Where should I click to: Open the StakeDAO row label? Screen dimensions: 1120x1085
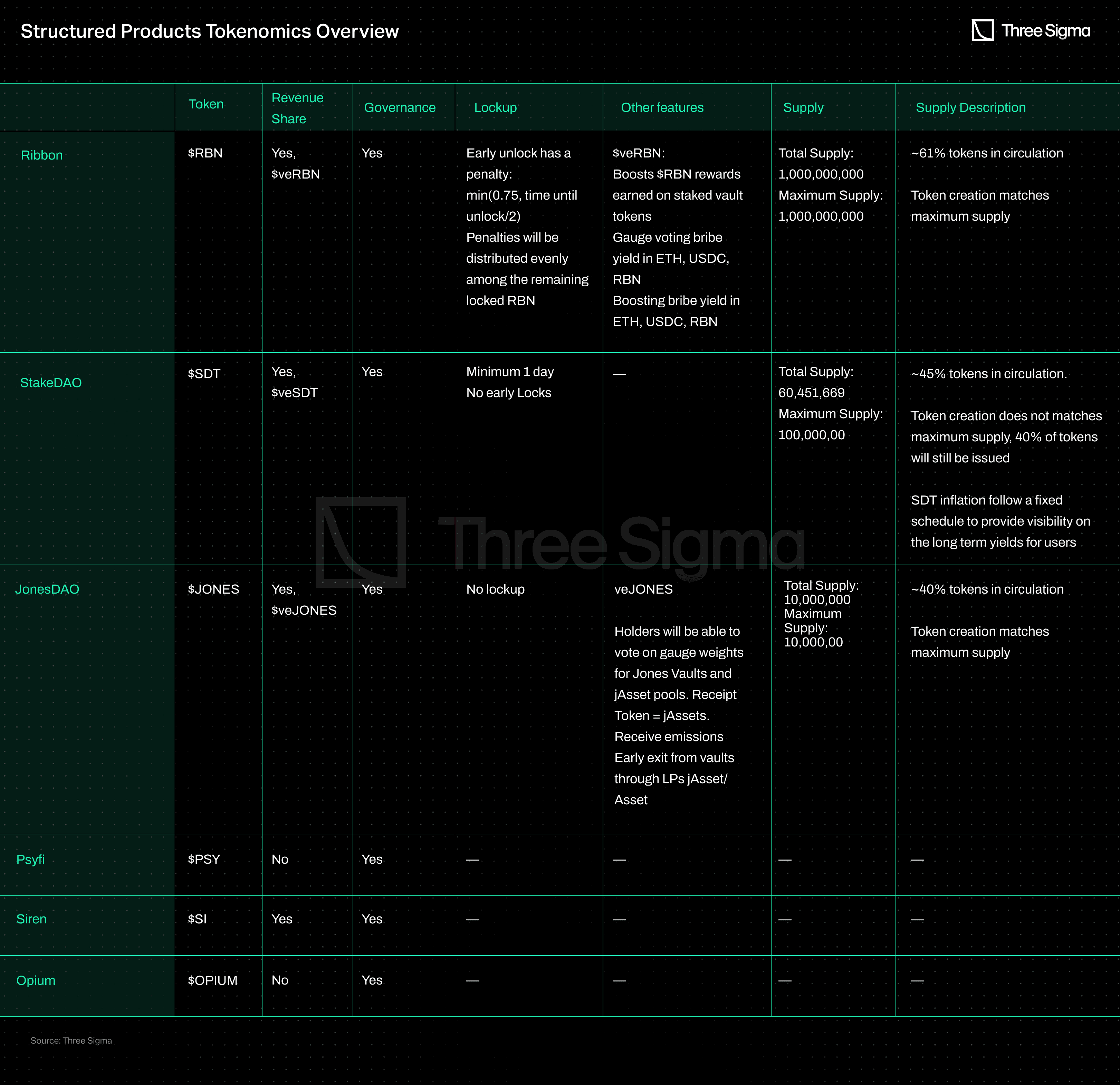pyautogui.click(x=51, y=383)
